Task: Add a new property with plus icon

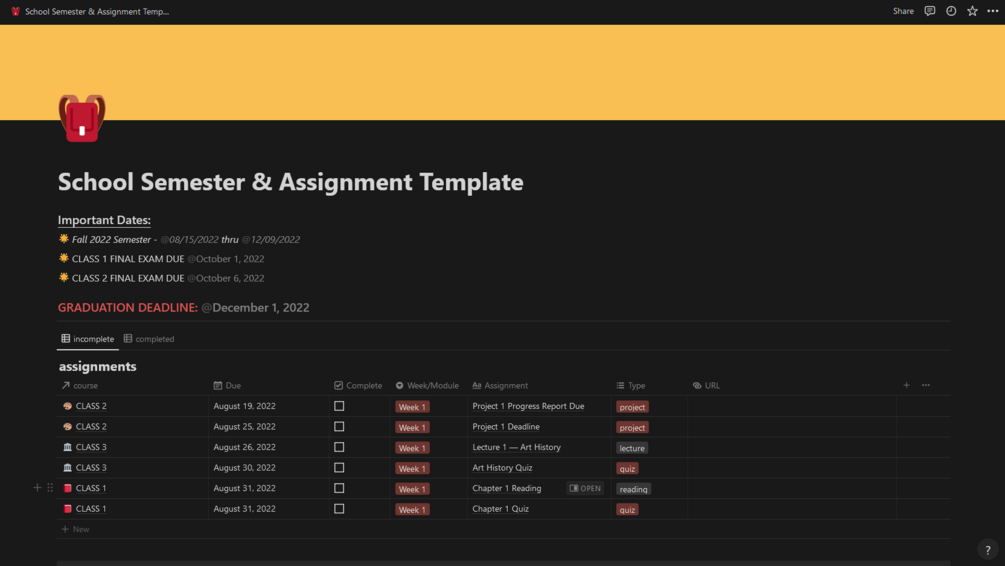Action: pyautogui.click(x=906, y=385)
